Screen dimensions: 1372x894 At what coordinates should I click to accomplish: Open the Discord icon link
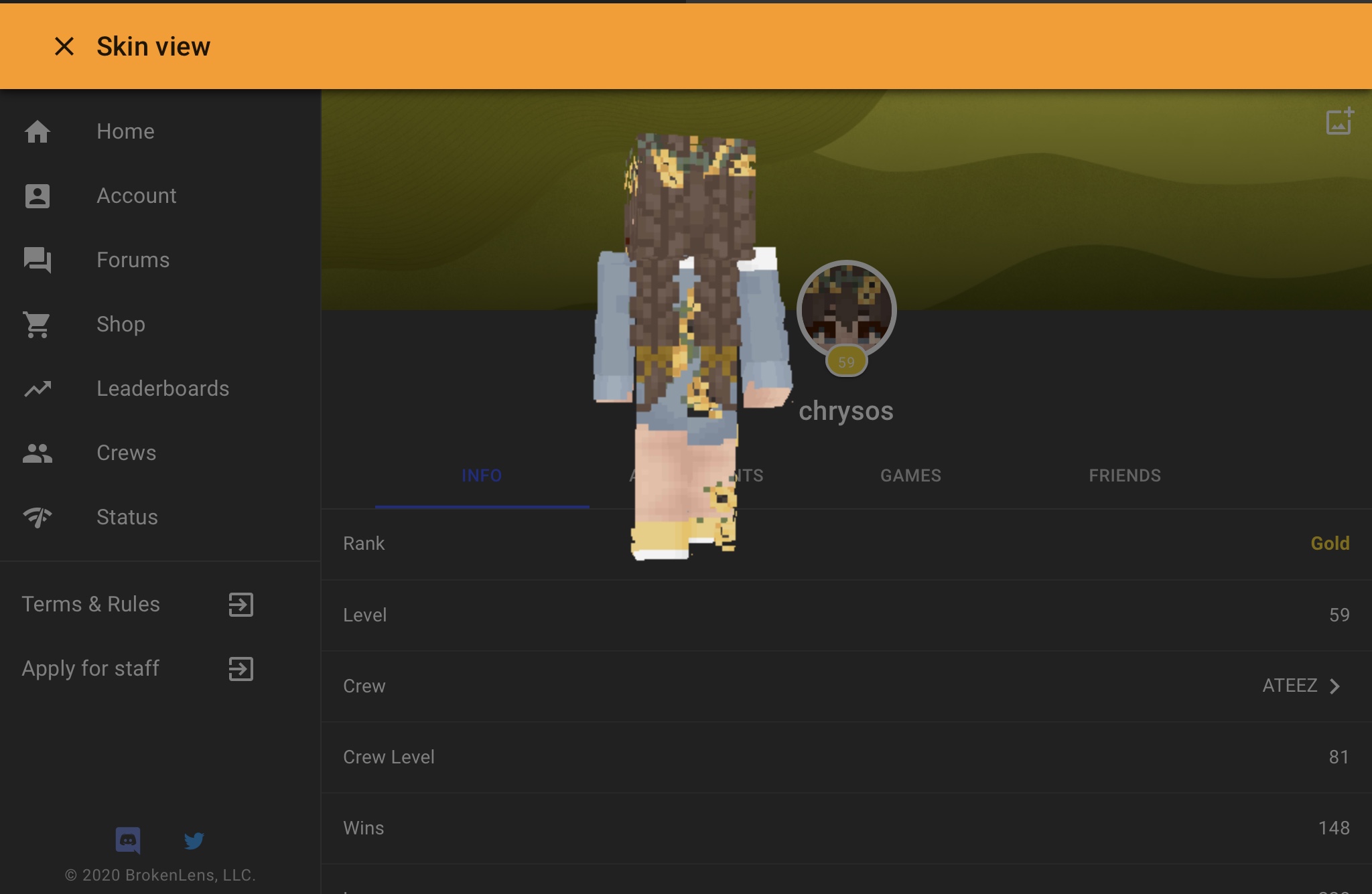pos(128,840)
